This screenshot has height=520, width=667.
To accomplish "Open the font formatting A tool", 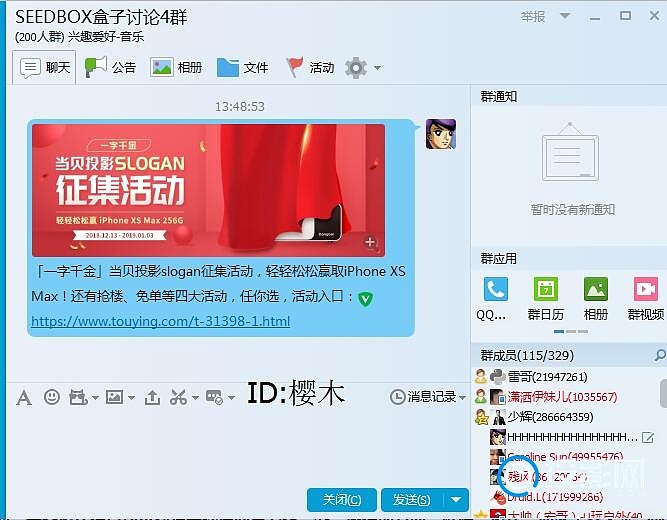I will pyautogui.click(x=24, y=398).
